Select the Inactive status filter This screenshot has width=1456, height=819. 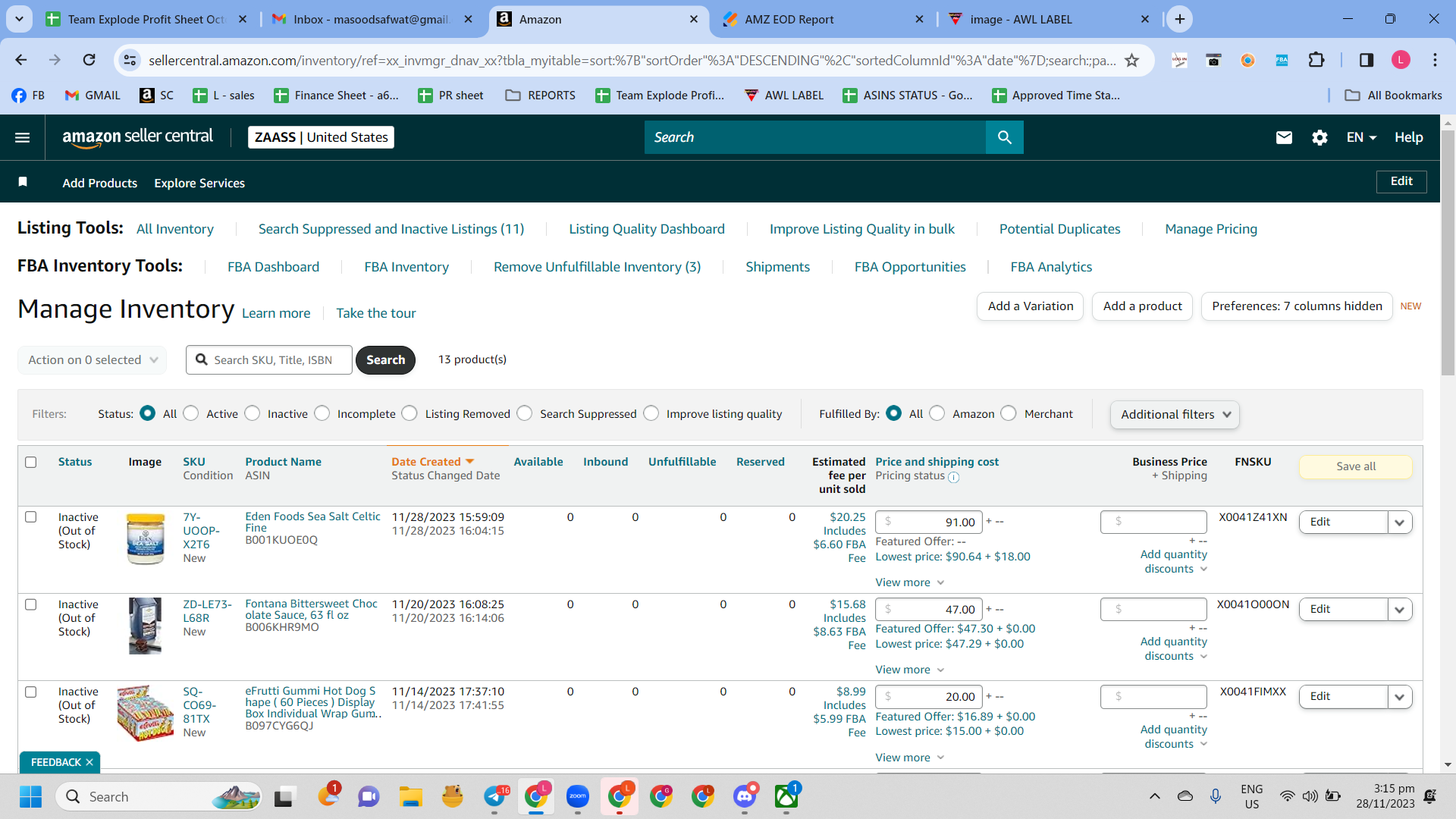point(253,413)
